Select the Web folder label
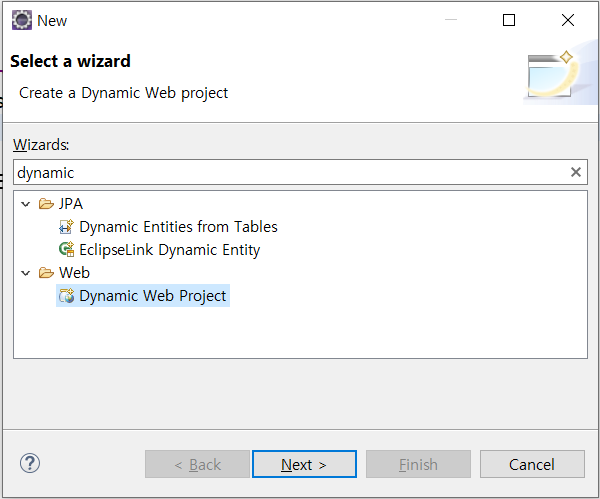600x499 pixels. 74,273
